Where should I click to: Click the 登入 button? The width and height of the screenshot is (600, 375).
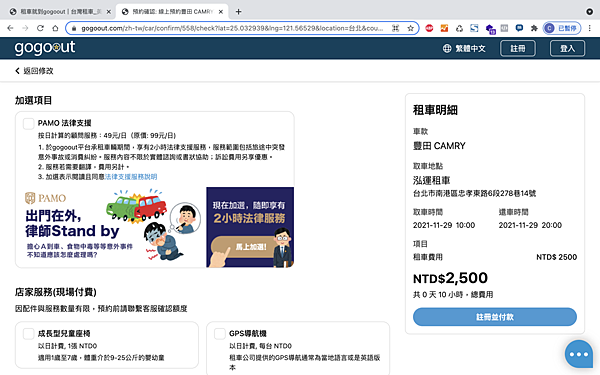(x=567, y=49)
